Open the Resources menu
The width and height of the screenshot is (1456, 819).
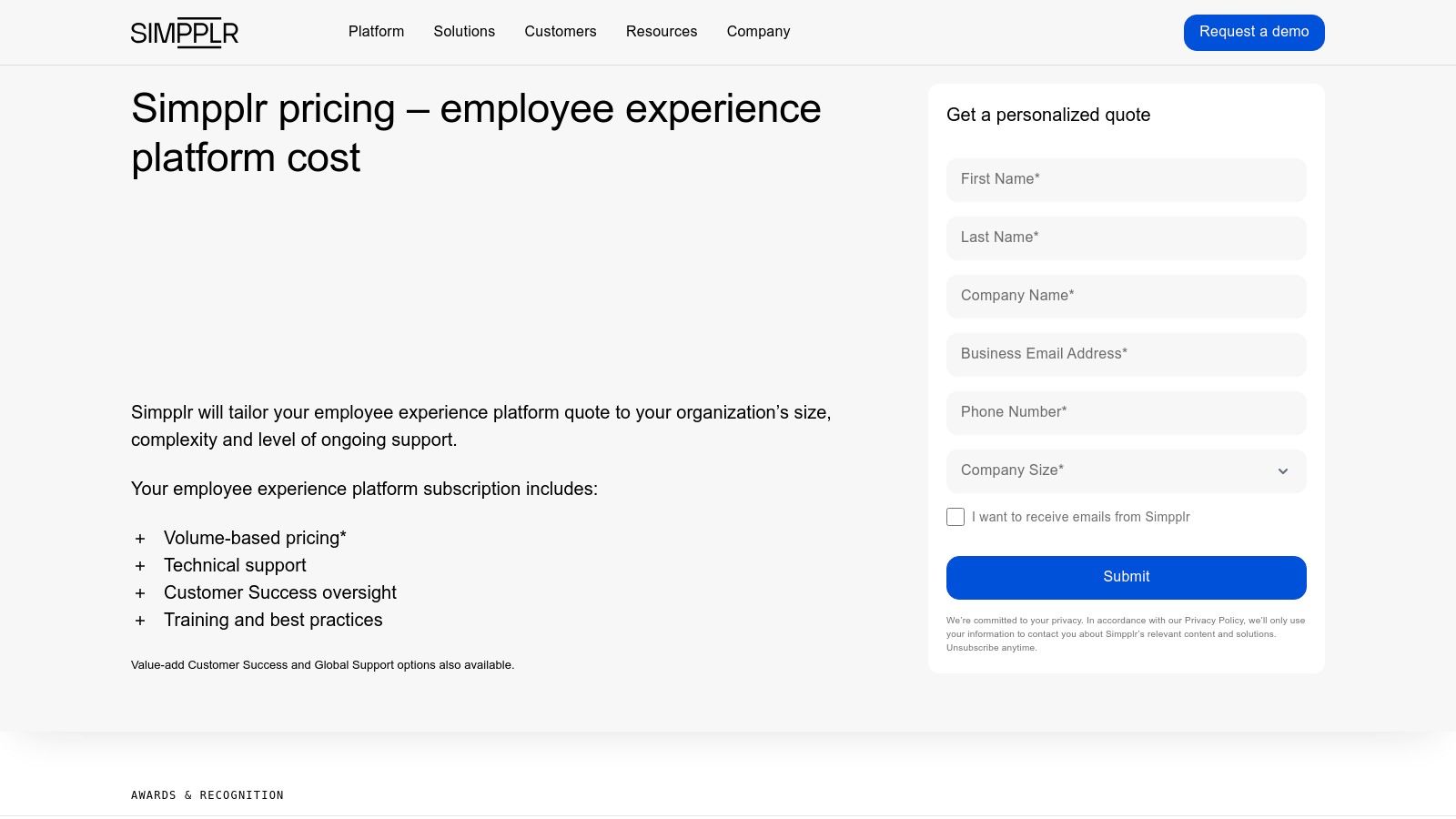(x=662, y=32)
